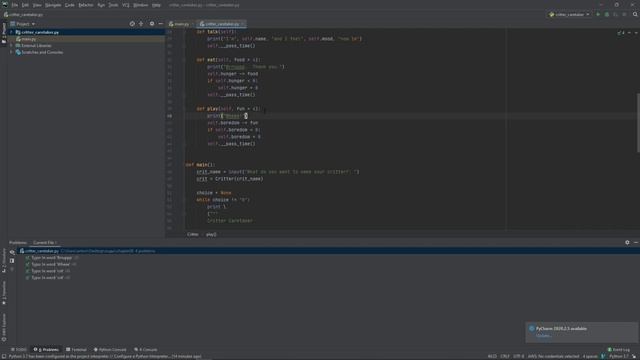Open the Python Console tool window

click(110, 350)
